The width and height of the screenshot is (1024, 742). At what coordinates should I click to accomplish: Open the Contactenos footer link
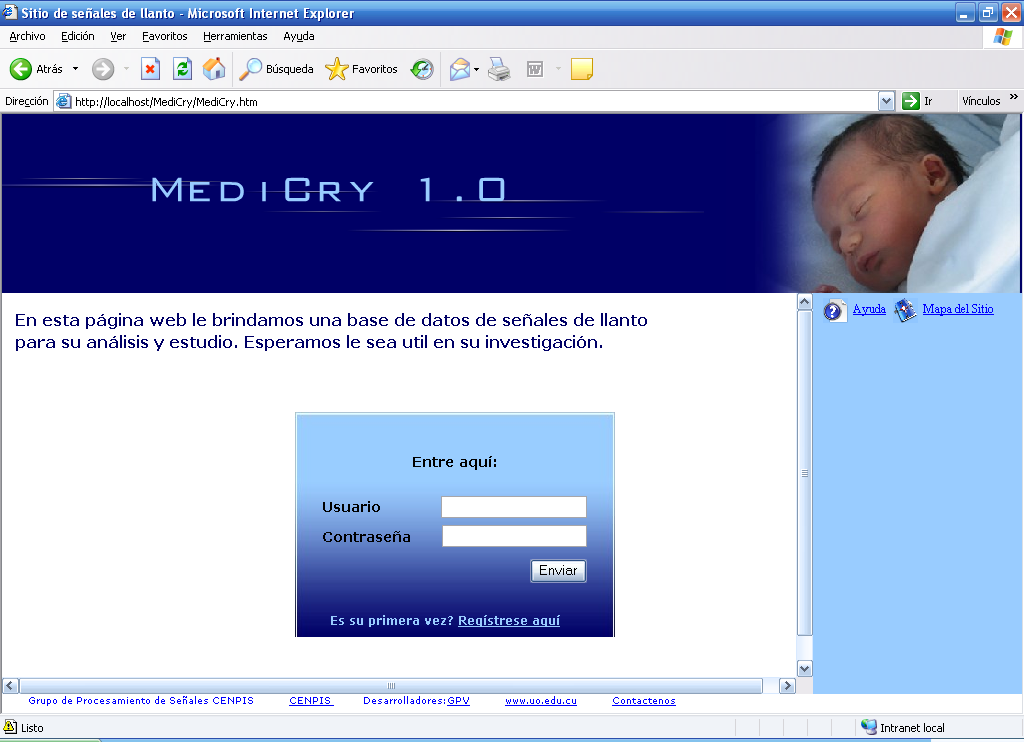[643, 701]
